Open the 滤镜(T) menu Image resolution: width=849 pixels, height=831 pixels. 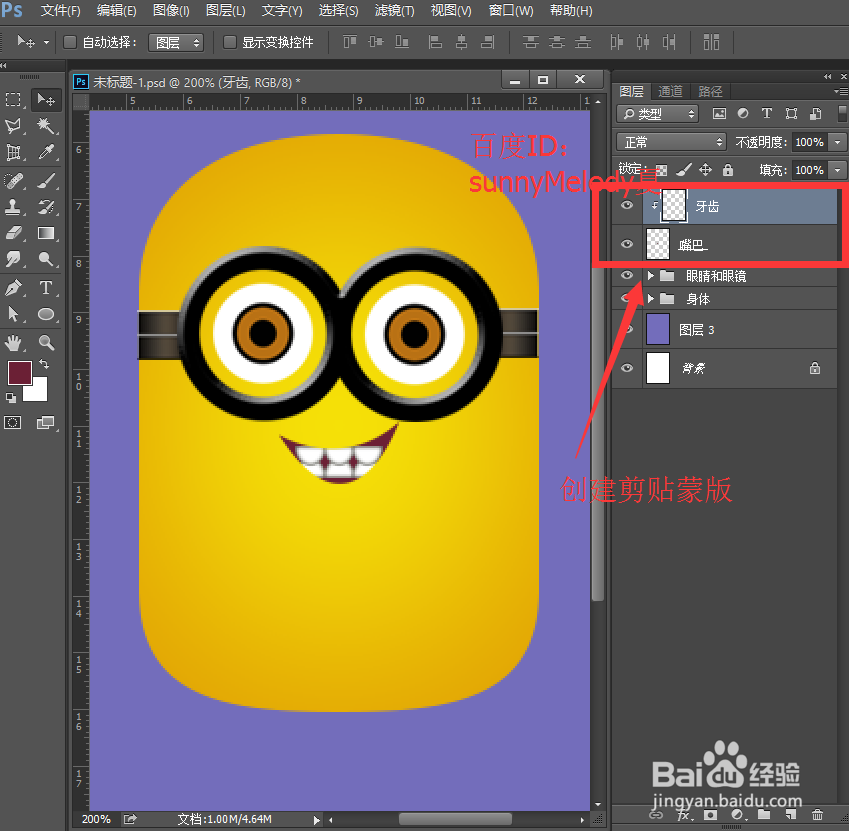tap(394, 10)
